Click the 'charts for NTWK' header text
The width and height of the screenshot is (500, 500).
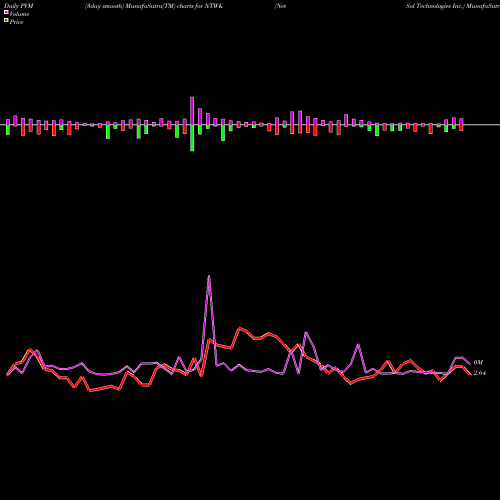click(200, 6)
